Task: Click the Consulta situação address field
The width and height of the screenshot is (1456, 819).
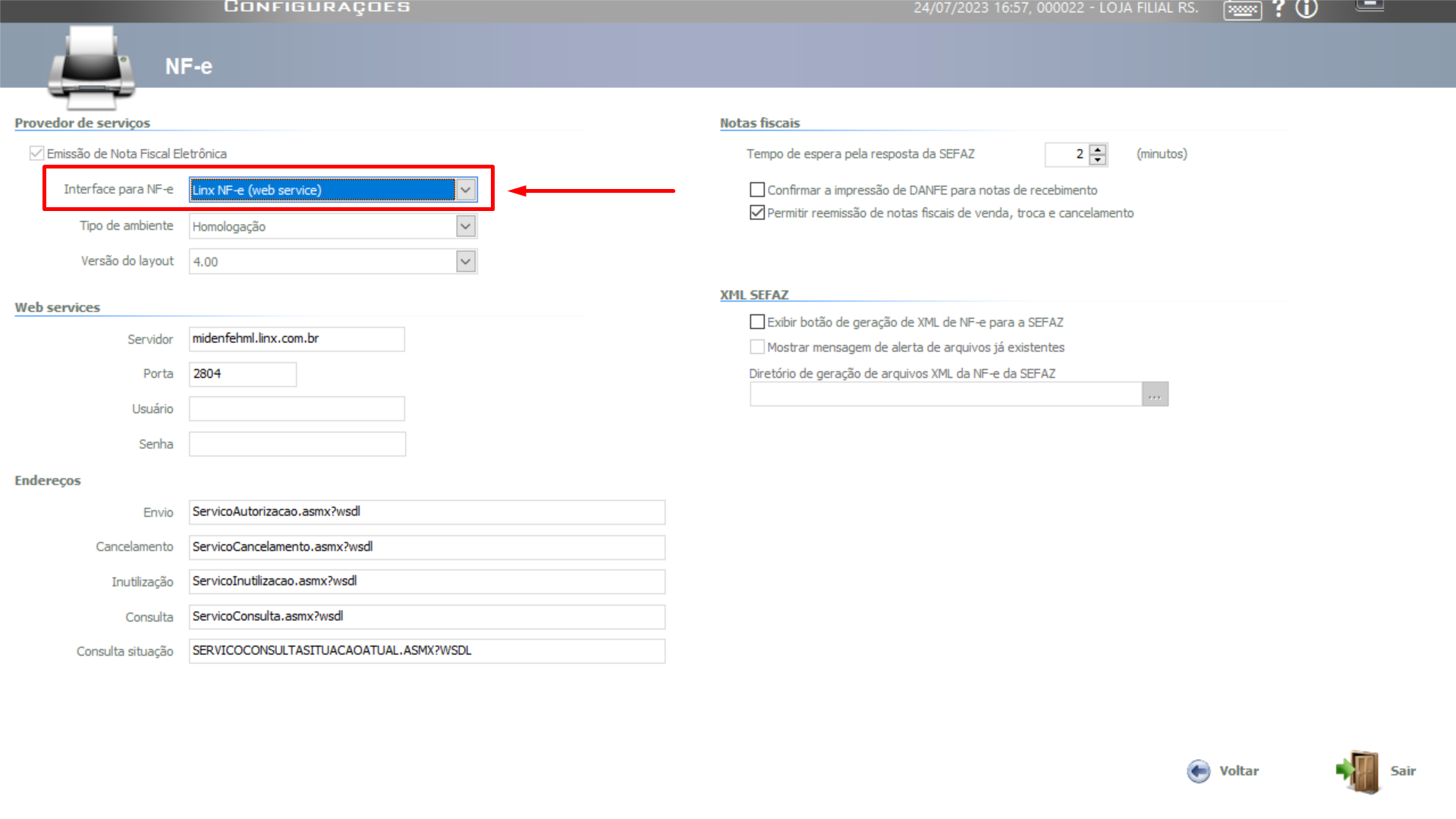Action: 427,651
